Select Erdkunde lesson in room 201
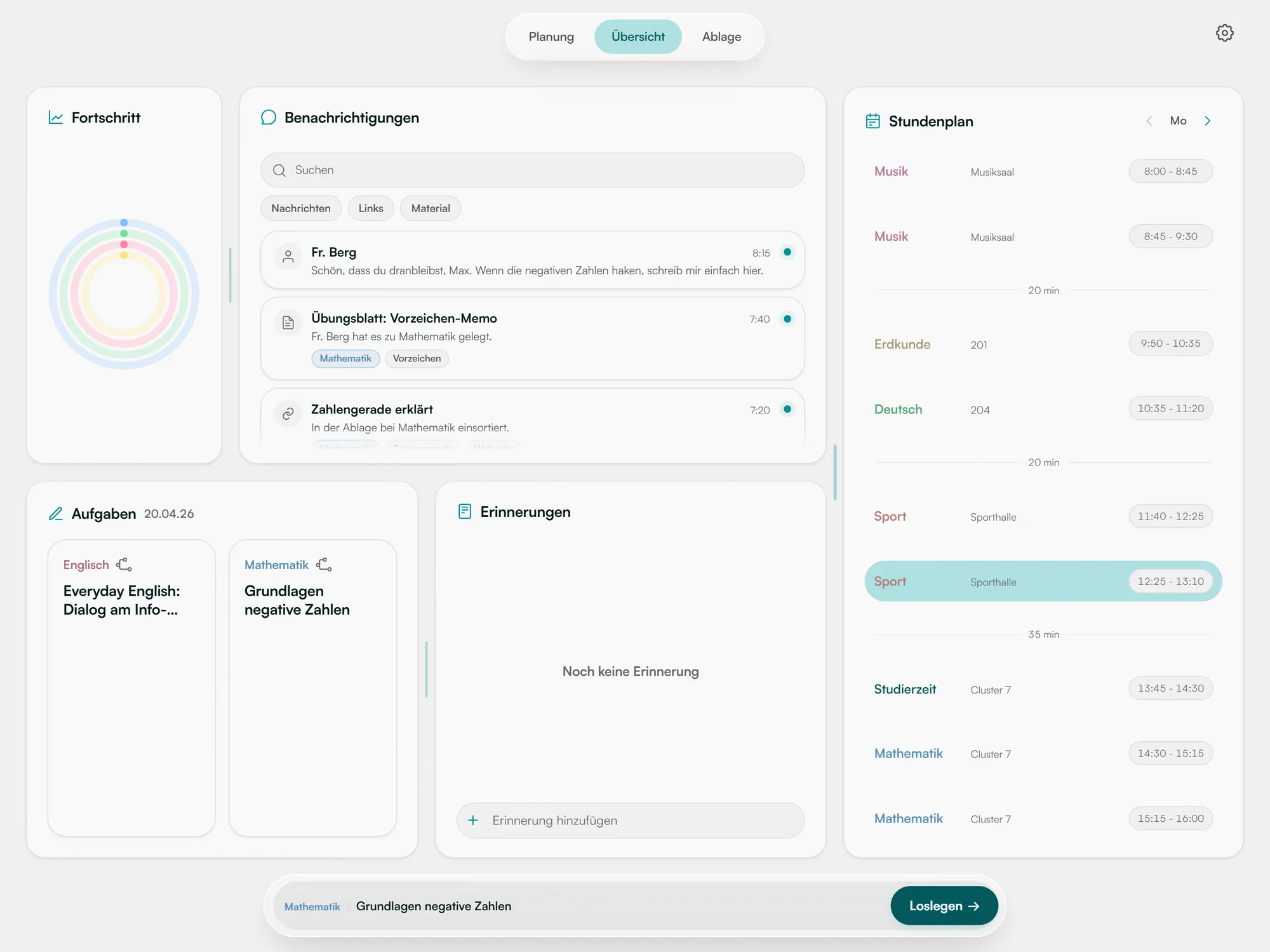This screenshot has width=1270, height=952. point(1043,344)
